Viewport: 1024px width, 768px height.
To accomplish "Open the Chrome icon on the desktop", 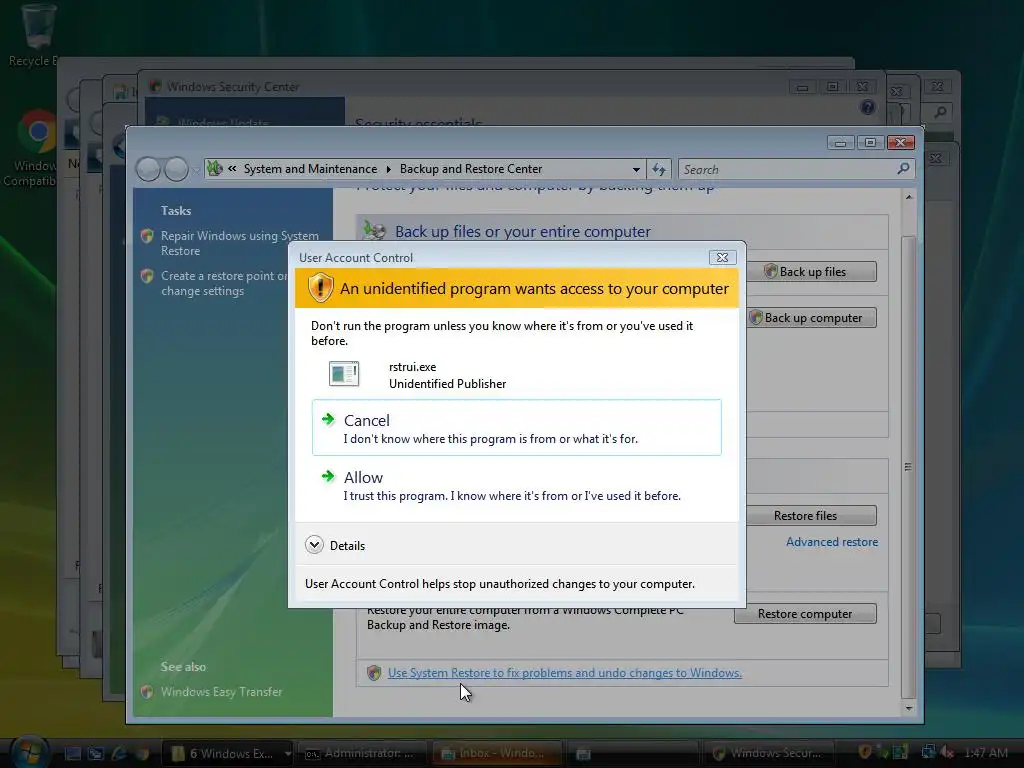I will (x=36, y=132).
